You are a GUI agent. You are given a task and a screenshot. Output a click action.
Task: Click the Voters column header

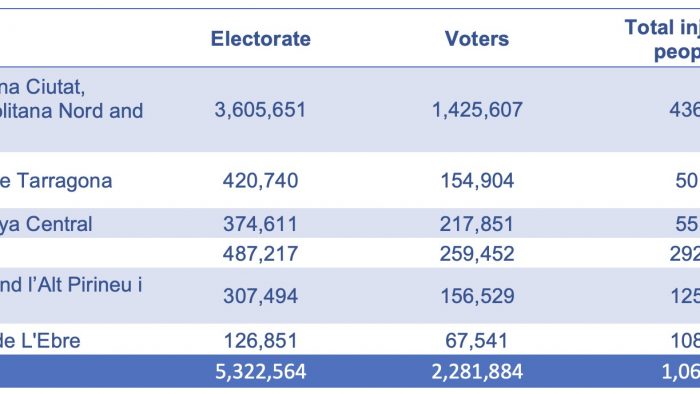[x=477, y=39]
